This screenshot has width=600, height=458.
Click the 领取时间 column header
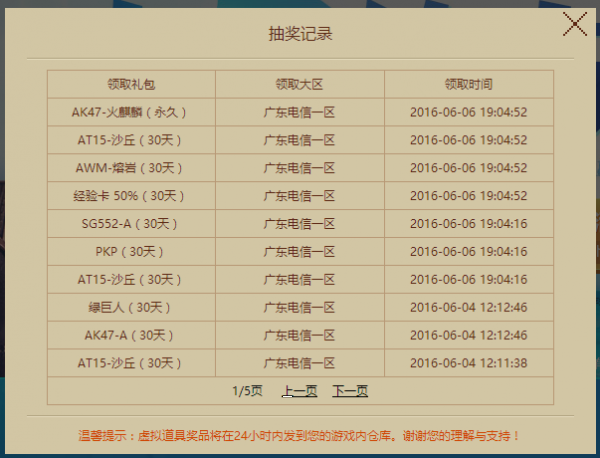coord(469,84)
